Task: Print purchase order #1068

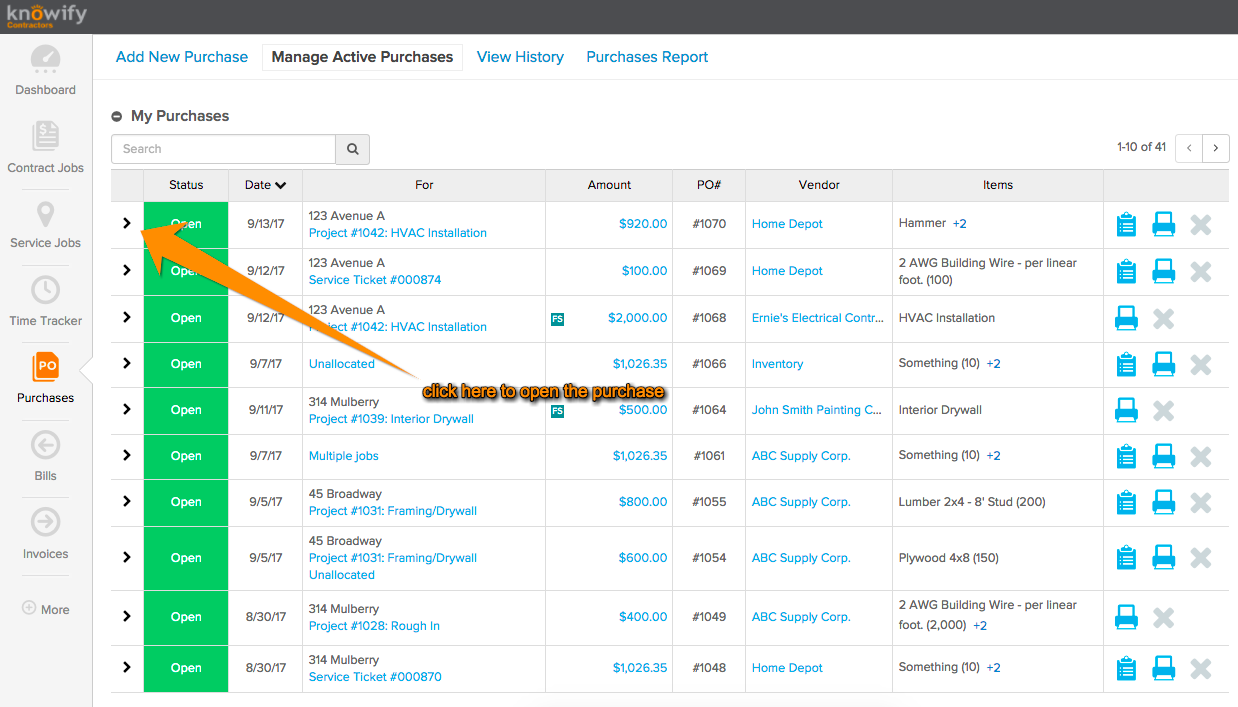Action: point(1126,318)
